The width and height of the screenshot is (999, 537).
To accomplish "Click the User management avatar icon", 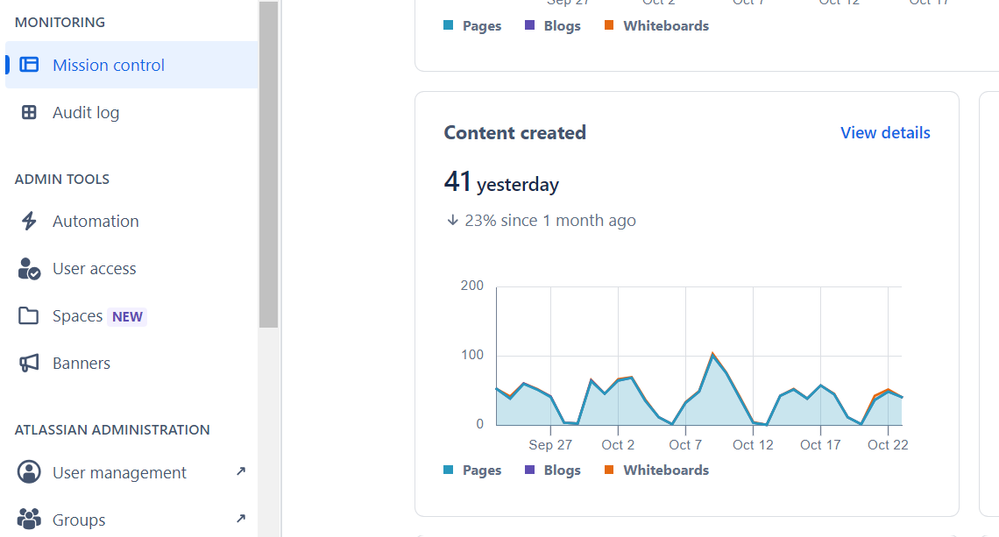I will [x=29, y=472].
